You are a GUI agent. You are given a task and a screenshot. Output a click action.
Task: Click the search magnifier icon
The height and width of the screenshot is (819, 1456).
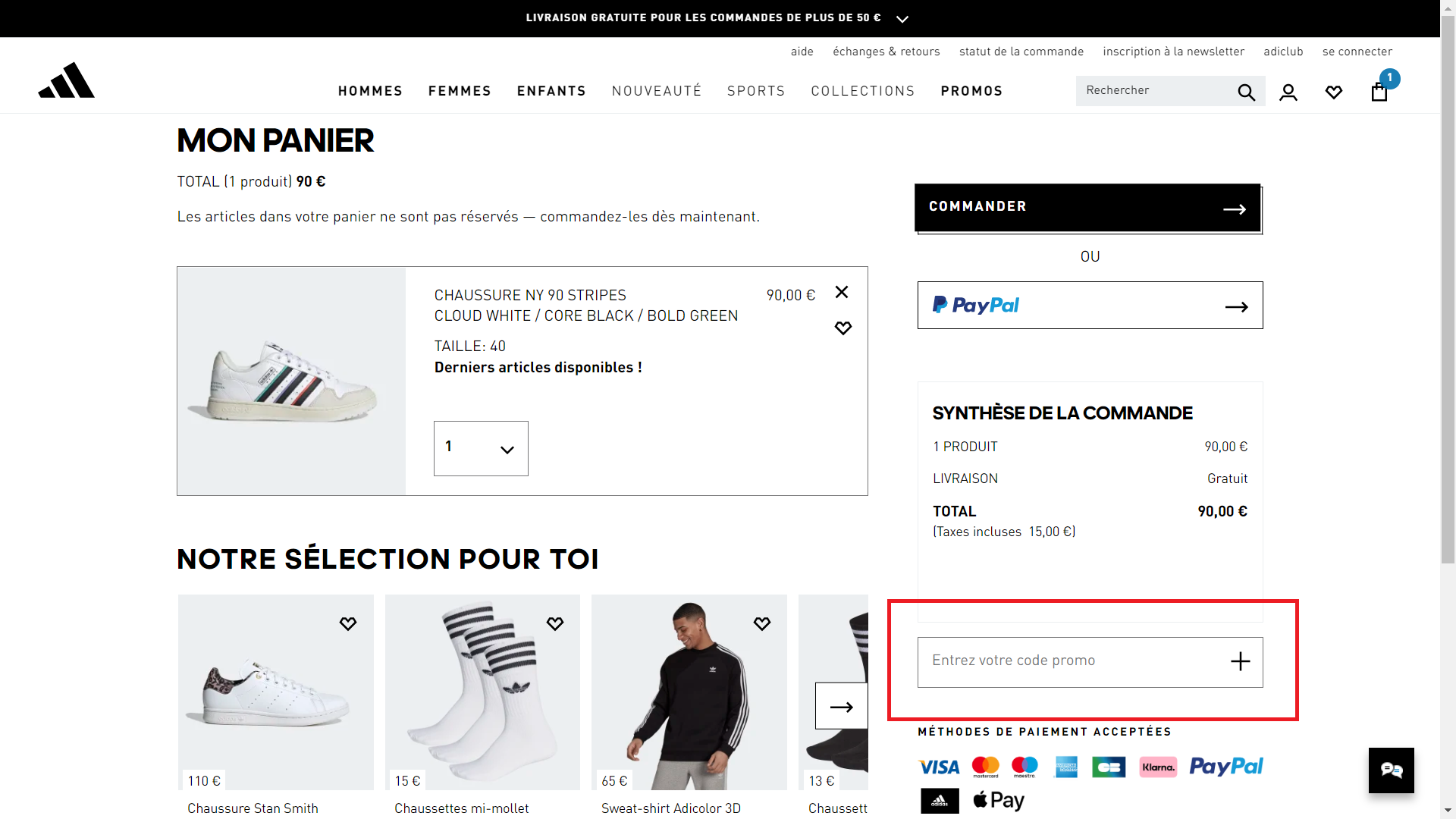[1246, 92]
